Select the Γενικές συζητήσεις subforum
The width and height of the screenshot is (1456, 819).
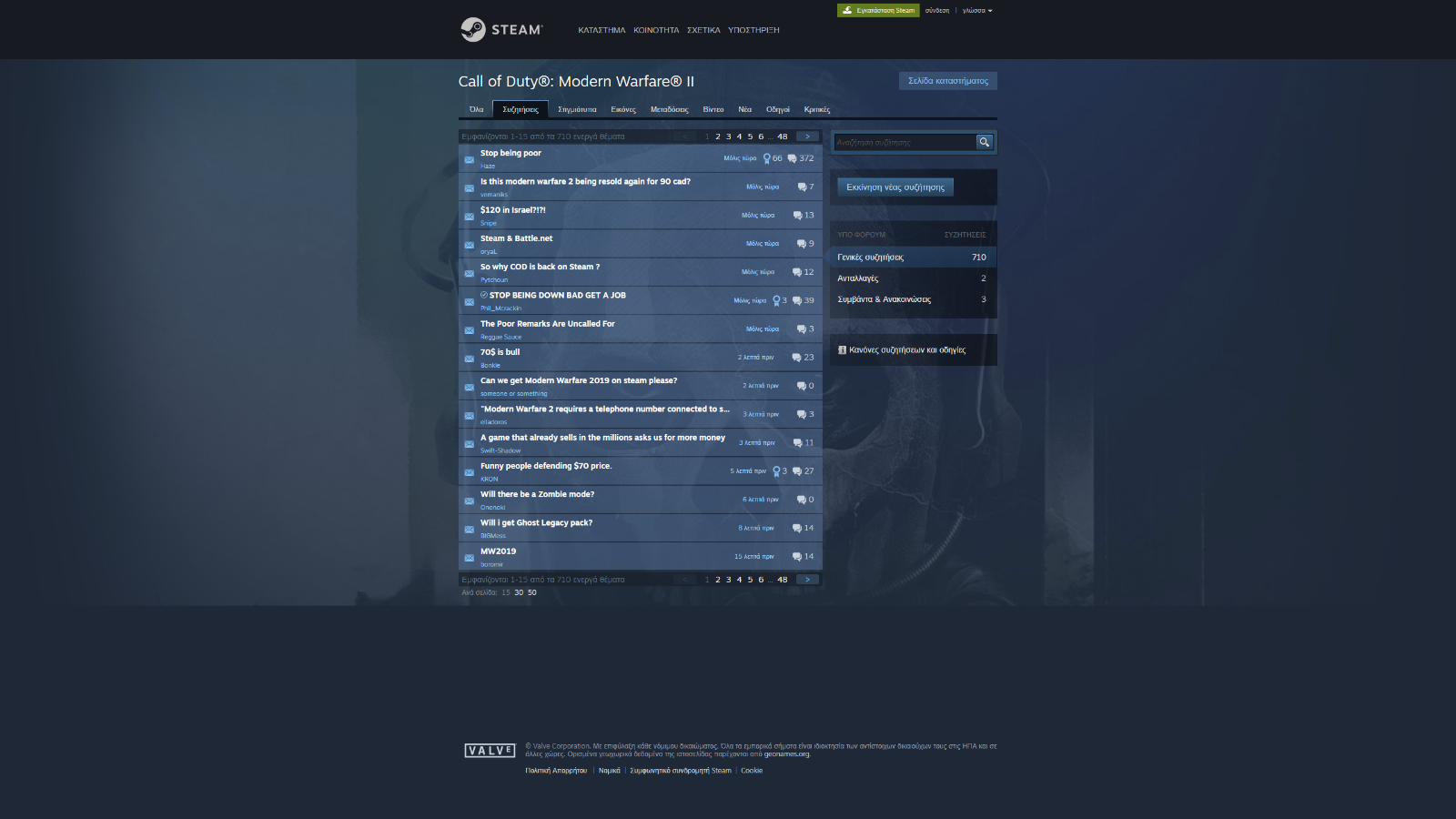tap(913, 258)
